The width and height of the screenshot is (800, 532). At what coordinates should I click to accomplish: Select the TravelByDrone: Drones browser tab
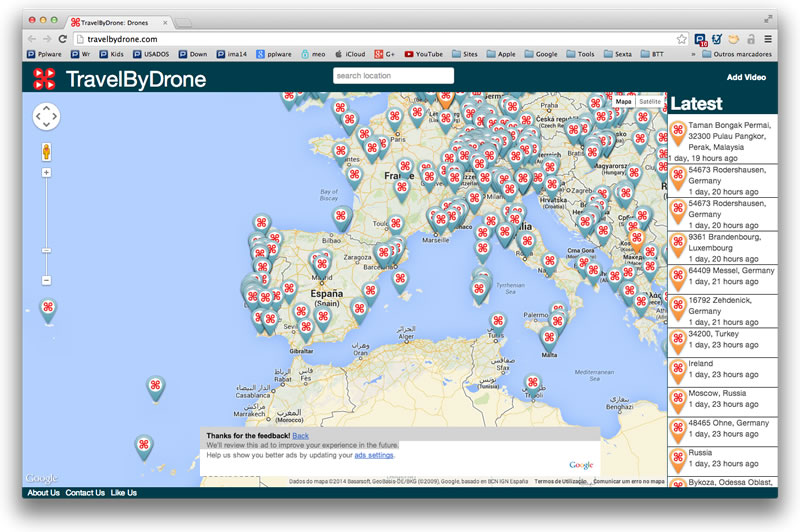point(118,22)
